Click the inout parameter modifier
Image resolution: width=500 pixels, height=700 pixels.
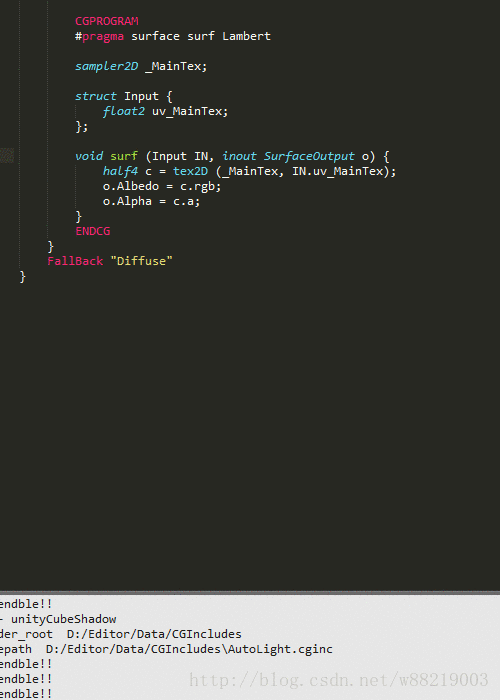pos(240,156)
